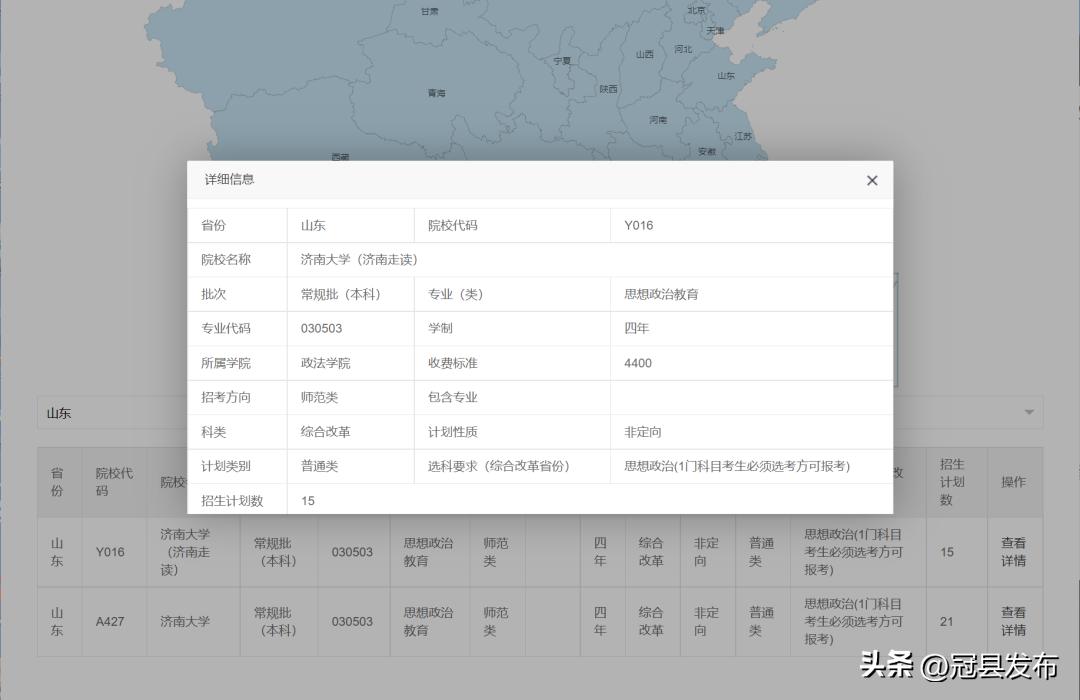Image resolution: width=1080 pixels, height=700 pixels.
Task: Click the 收费标准 label in the dialog
Action: click(453, 363)
